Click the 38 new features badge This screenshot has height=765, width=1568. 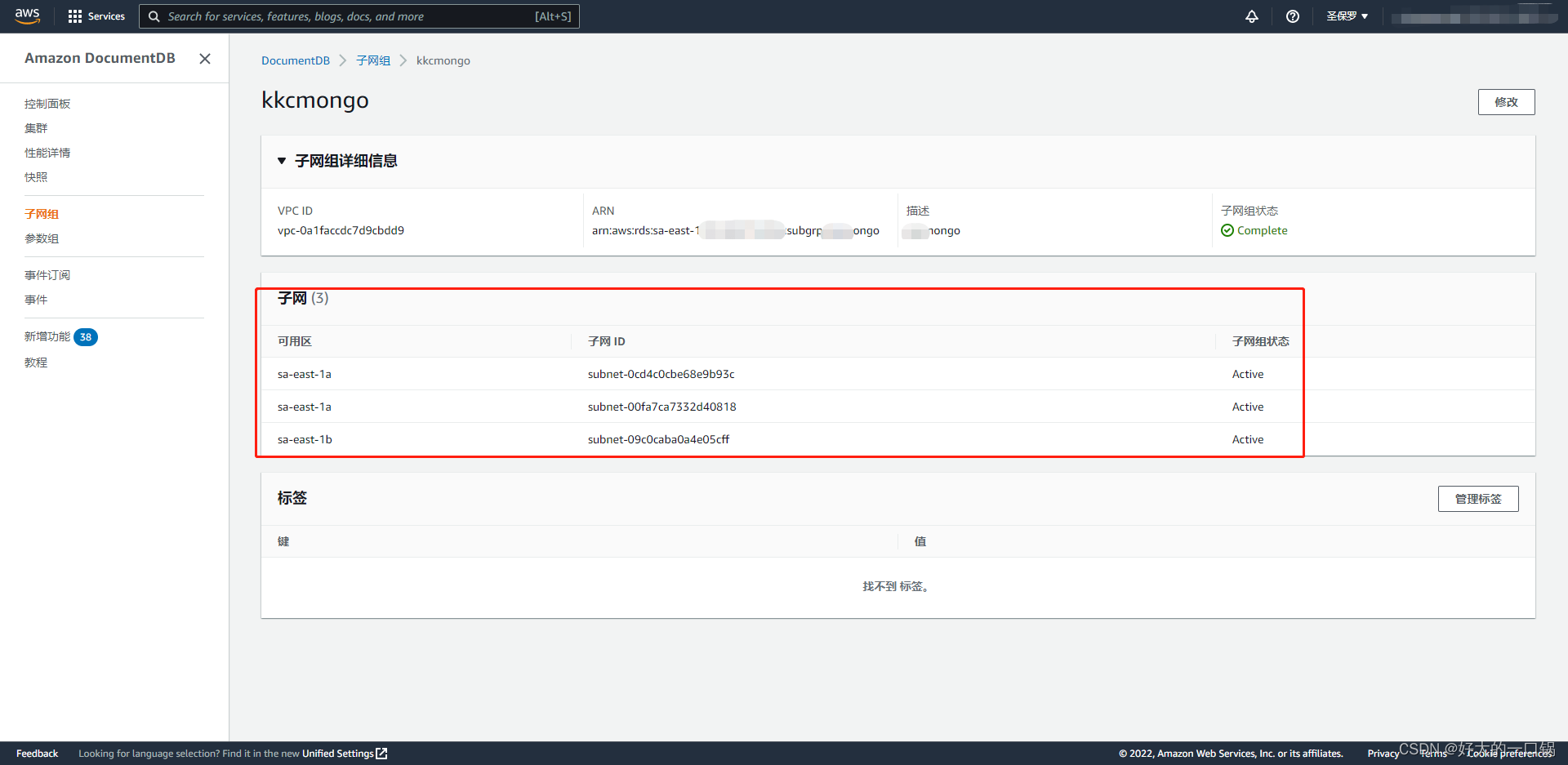tap(86, 337)
